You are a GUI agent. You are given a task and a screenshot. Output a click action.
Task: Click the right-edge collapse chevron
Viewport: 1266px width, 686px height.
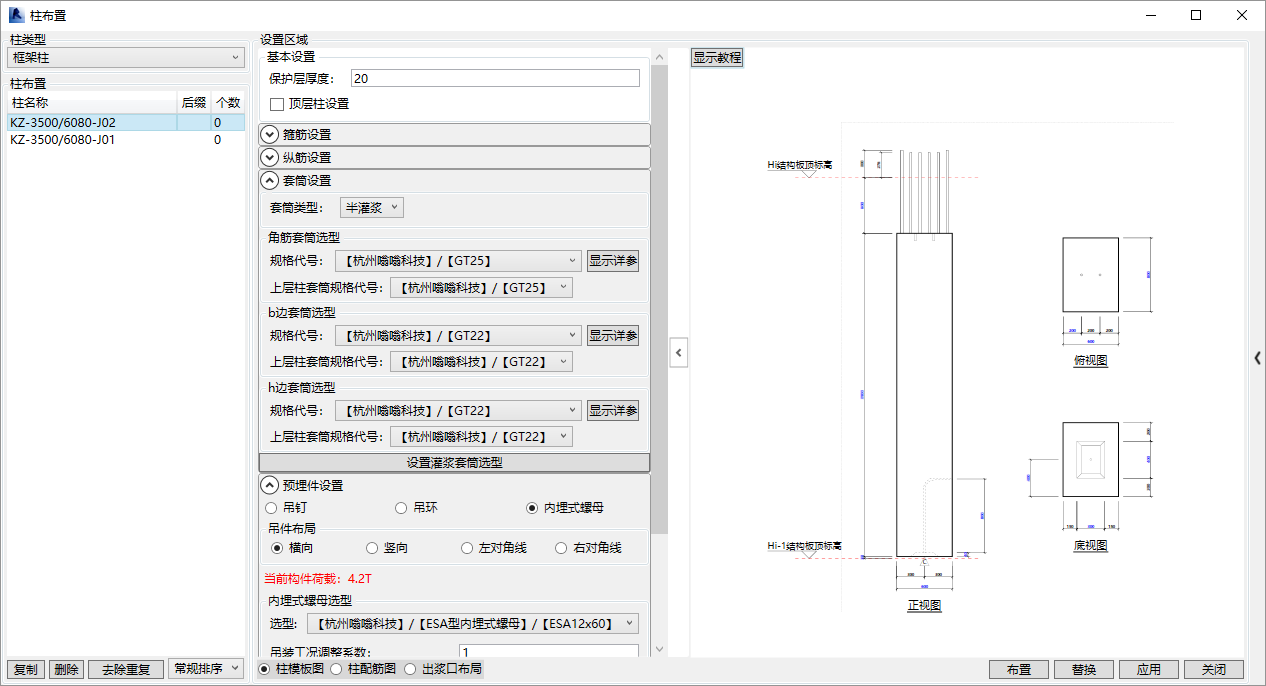1257,358
